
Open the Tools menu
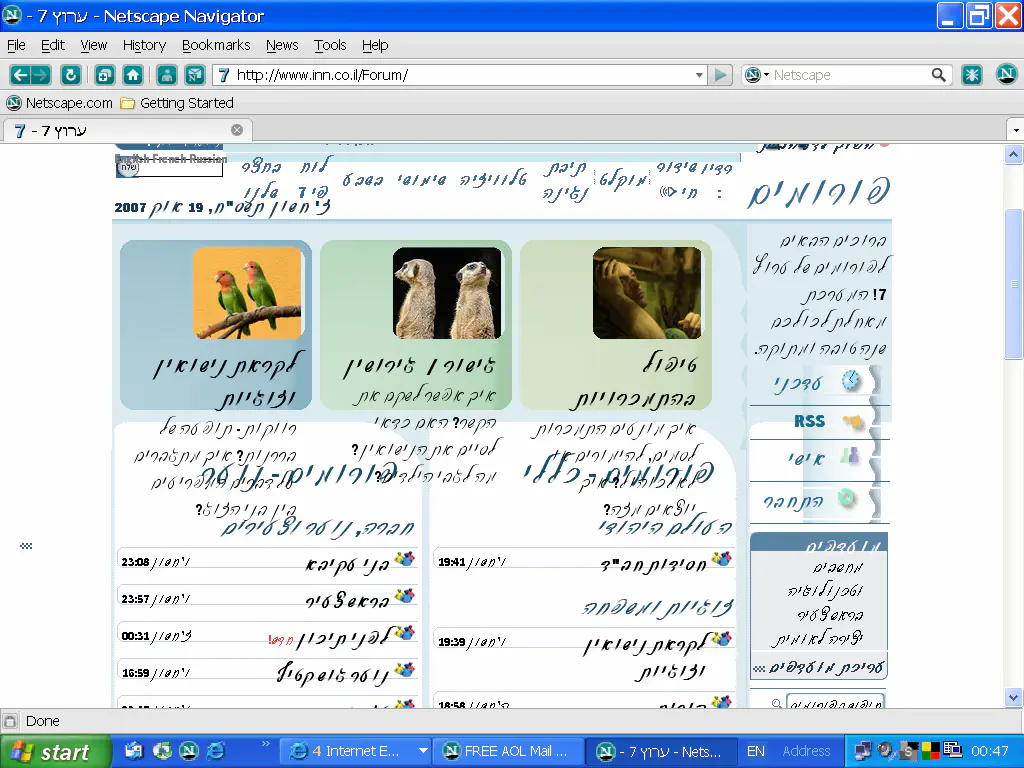pos(330,45)
